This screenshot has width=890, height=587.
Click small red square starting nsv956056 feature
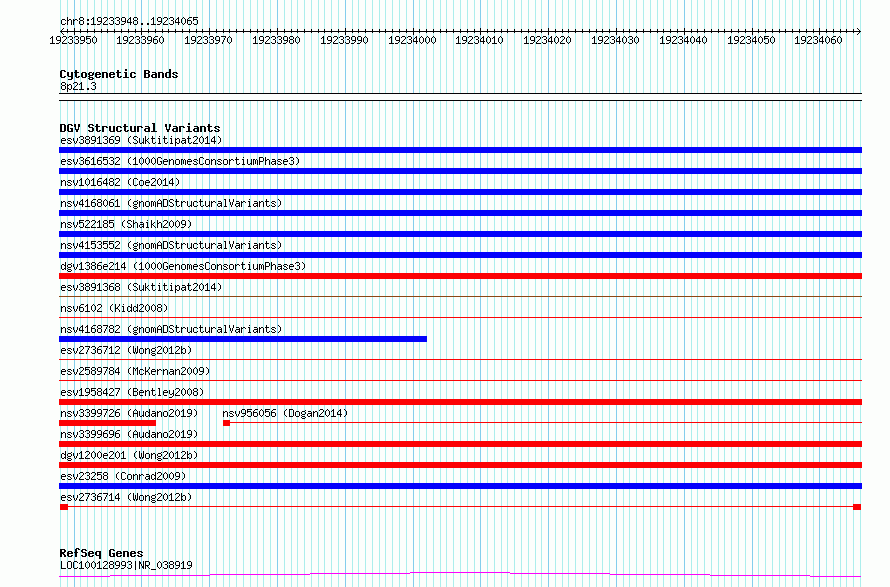(226, 423)
